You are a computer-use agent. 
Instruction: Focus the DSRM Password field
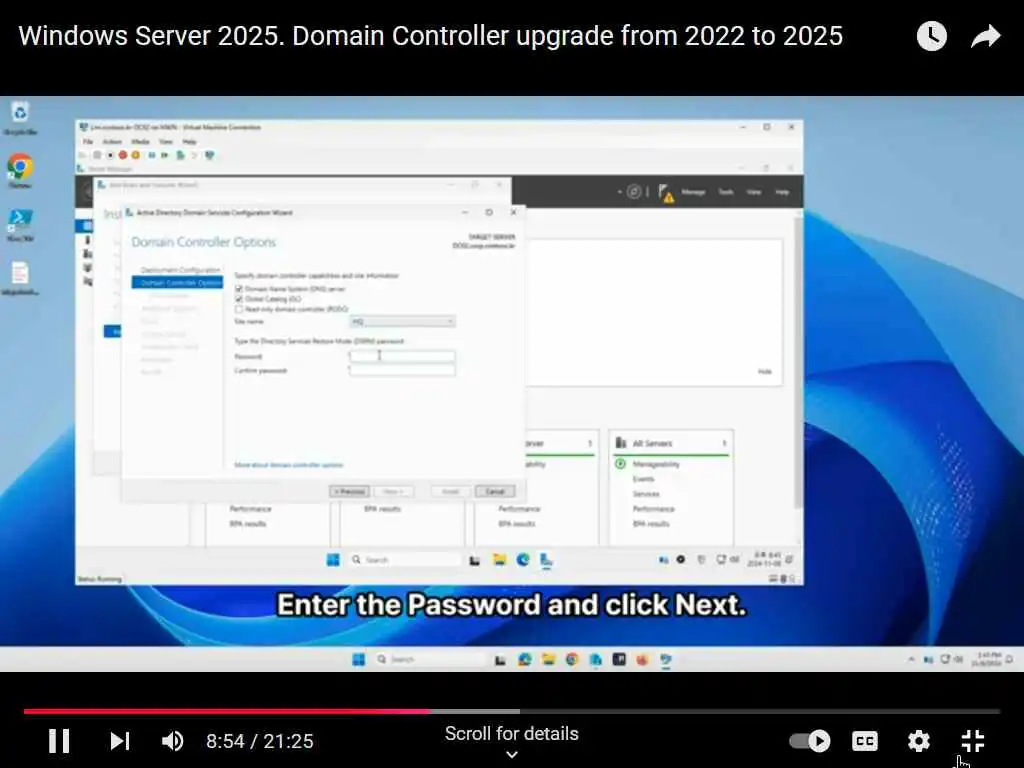[402, 356]
